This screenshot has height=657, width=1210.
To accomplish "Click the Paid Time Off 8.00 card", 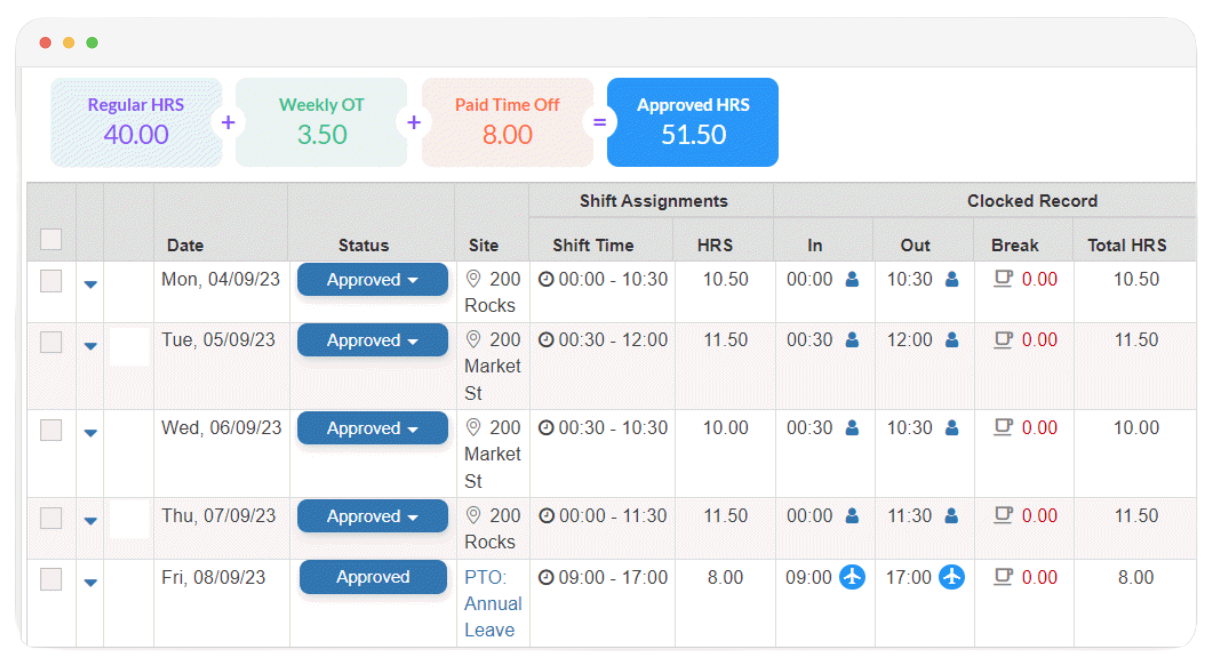I will (507, 122).
